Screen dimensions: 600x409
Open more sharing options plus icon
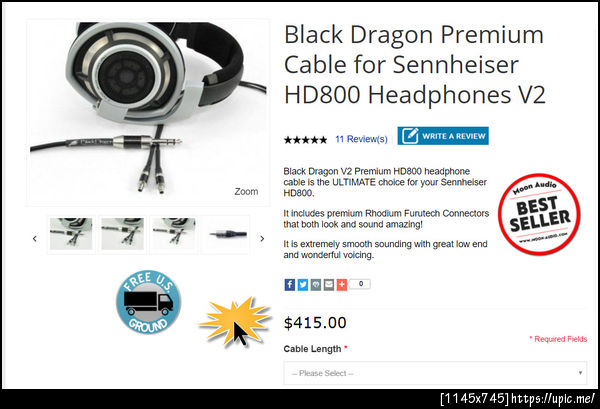point(342,284)
